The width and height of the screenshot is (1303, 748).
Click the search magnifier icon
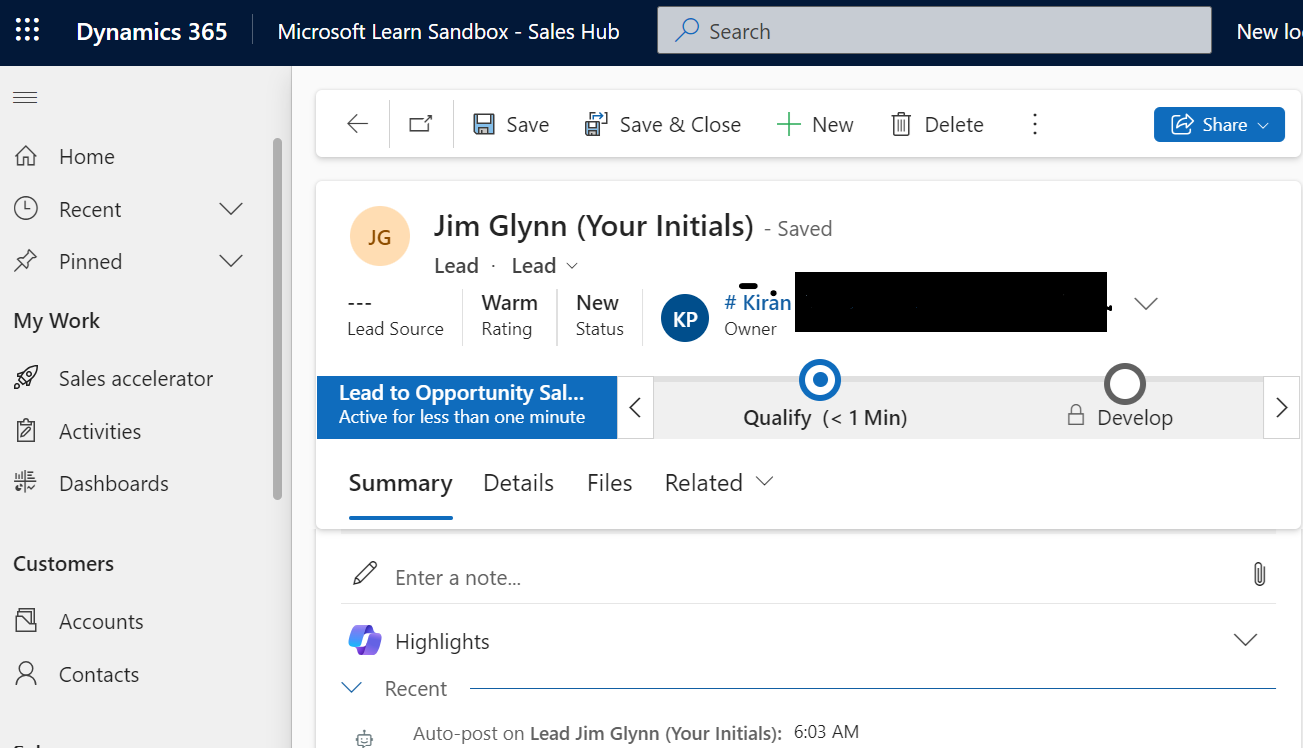point(687,31)
